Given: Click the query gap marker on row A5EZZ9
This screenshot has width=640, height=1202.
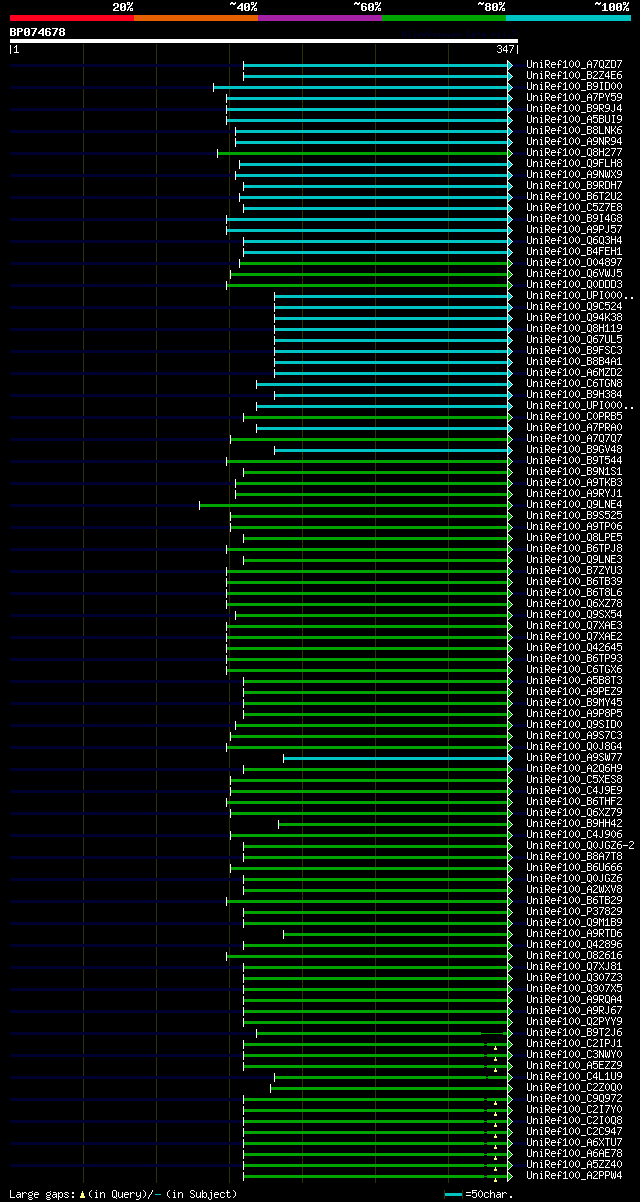Looking at the screenshot, I should [x=495, y=1069].
